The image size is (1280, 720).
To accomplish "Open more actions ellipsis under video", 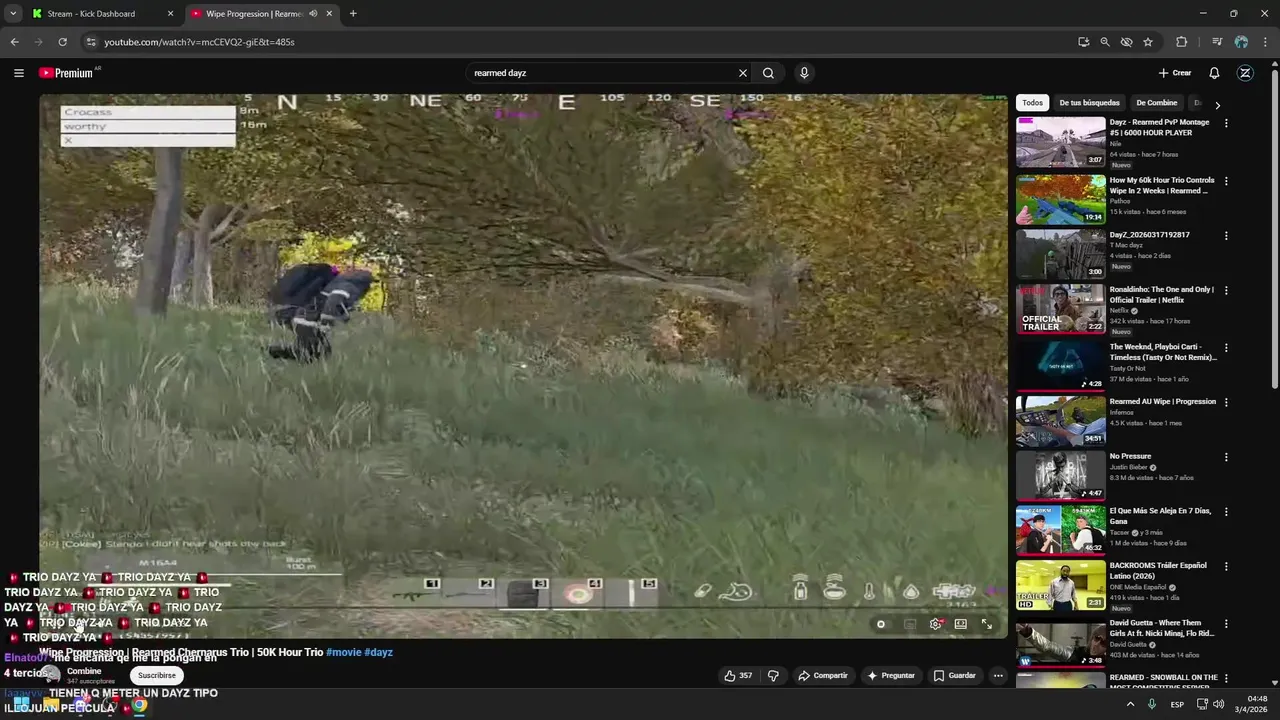I will [998, 676].
